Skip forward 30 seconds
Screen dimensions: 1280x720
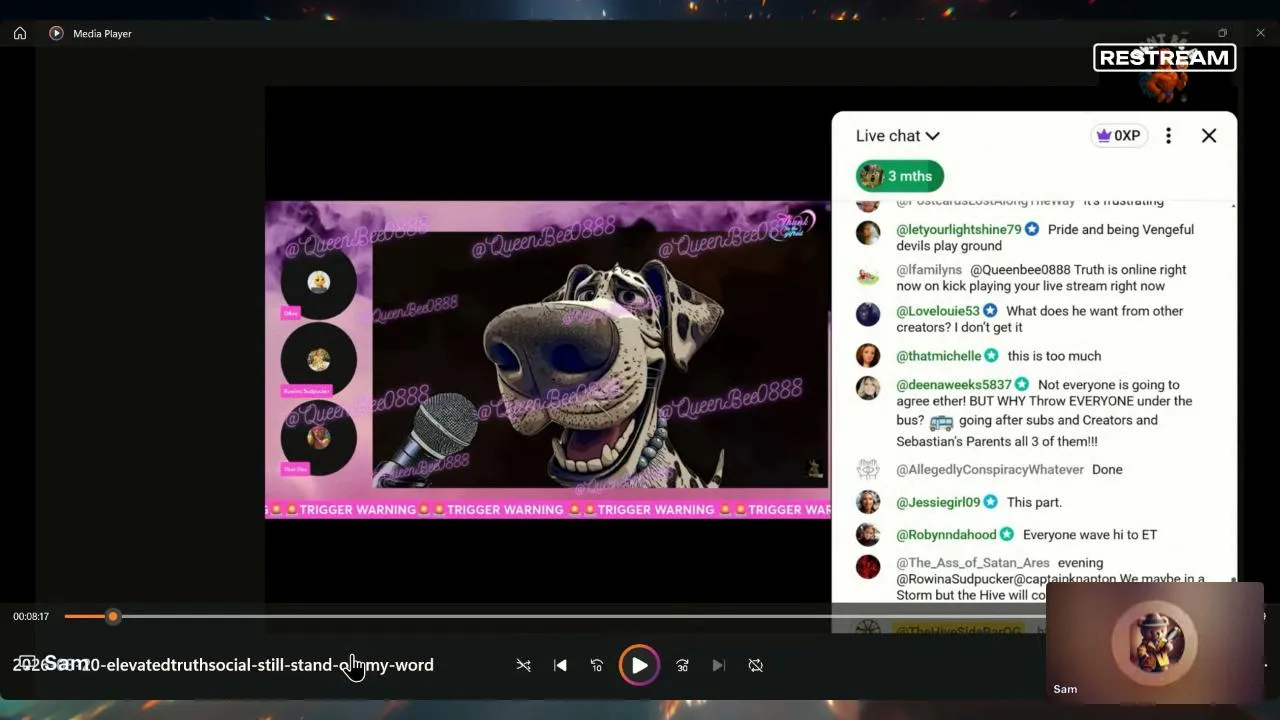coord(682,665)
